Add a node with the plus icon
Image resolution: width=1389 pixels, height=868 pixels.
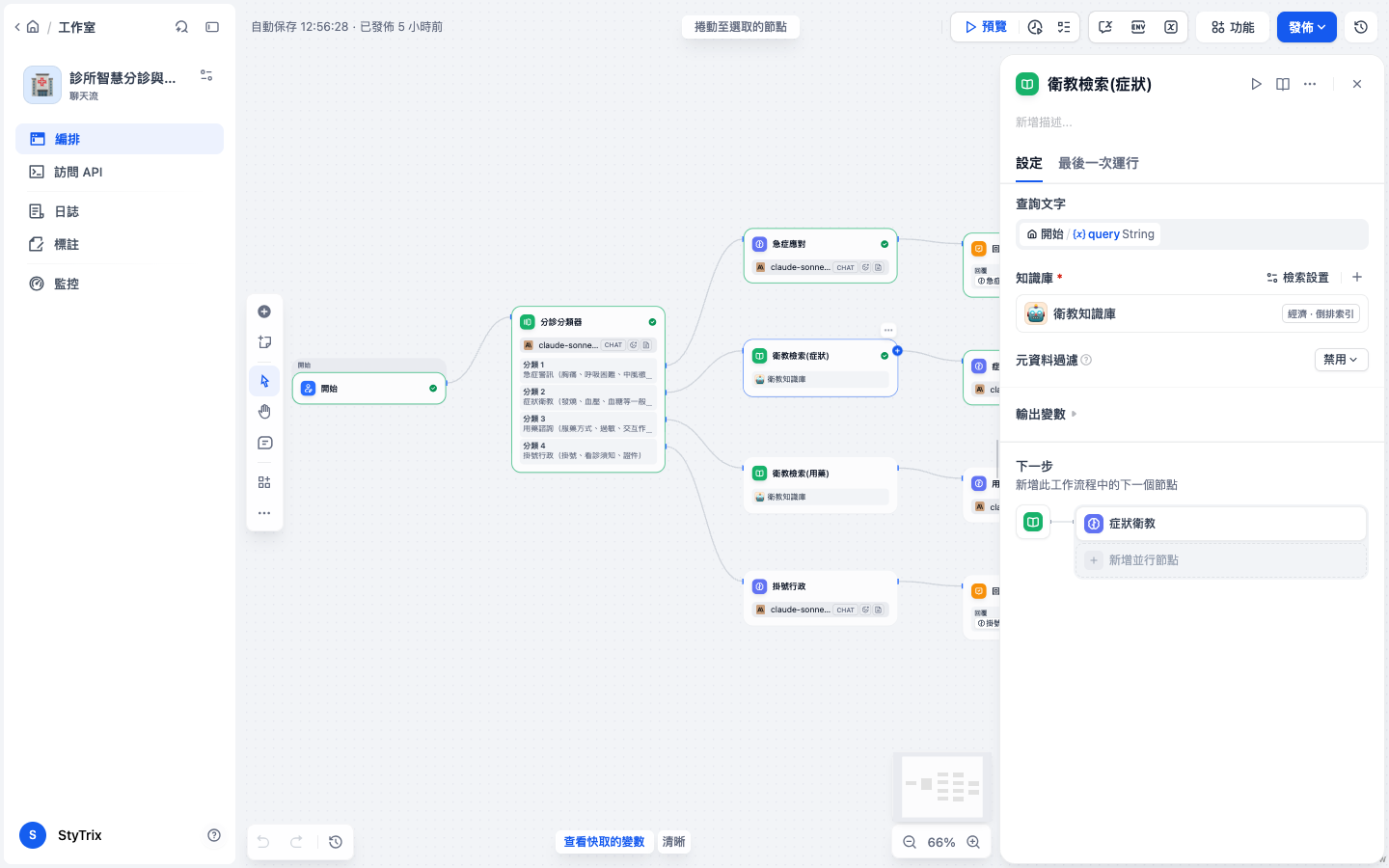(x=264, y=312)
